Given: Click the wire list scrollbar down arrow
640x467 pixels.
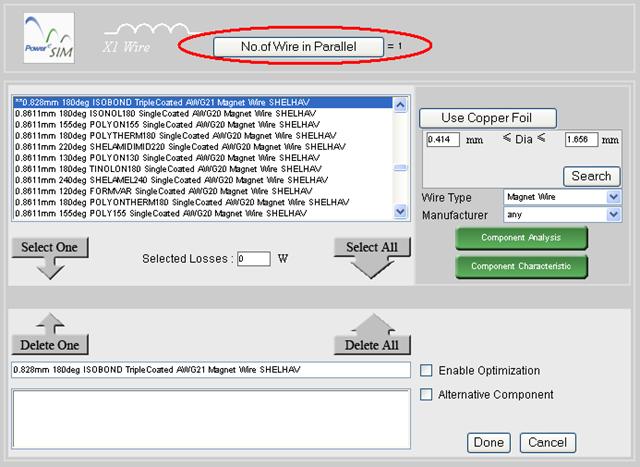Looking at the screenshot, I should click(401, 212).
